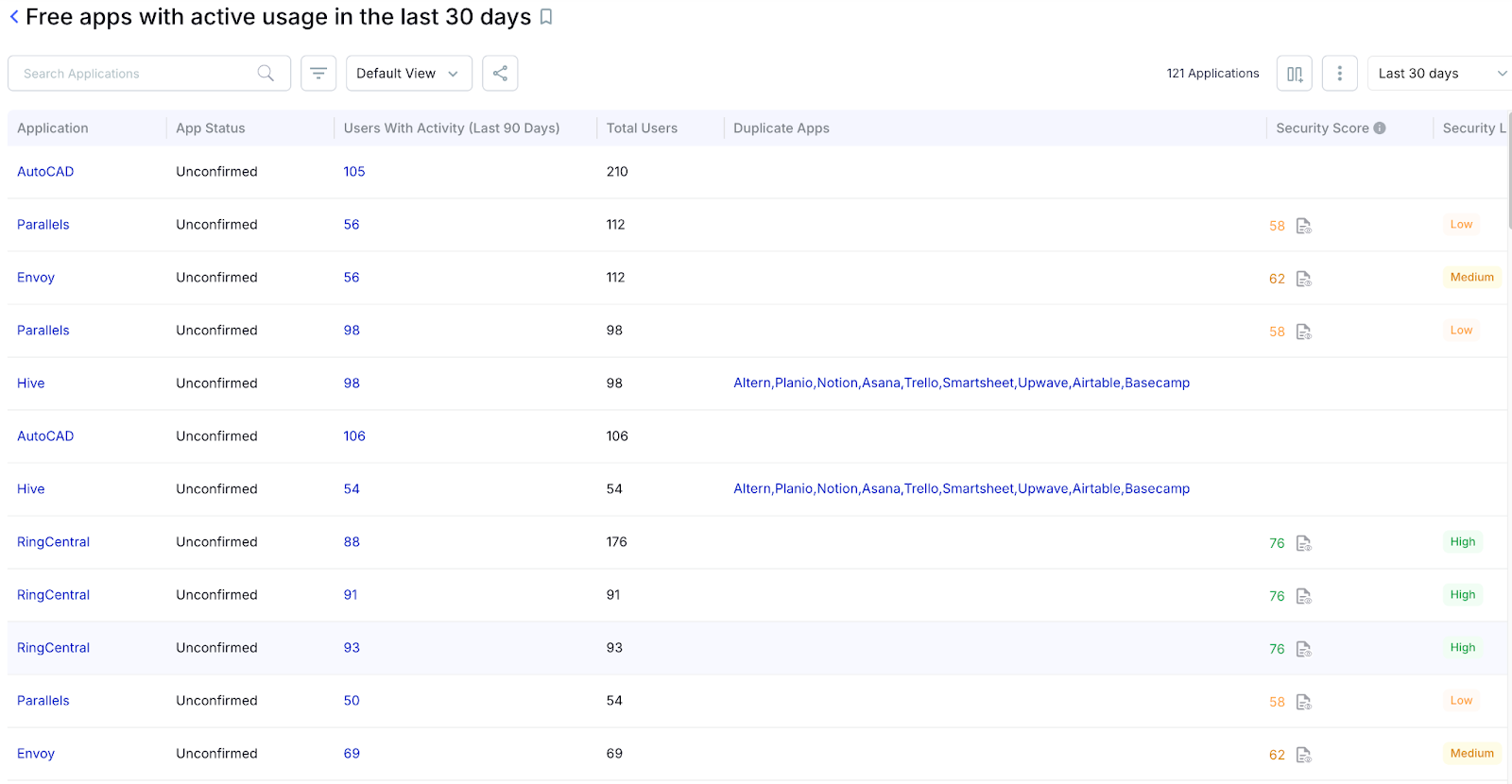The width and height of the screenshot is (1512, 784).
Task: Open security report icon for Envoy 69 users
Action: pyautogui.click(x=1304, y=755)
